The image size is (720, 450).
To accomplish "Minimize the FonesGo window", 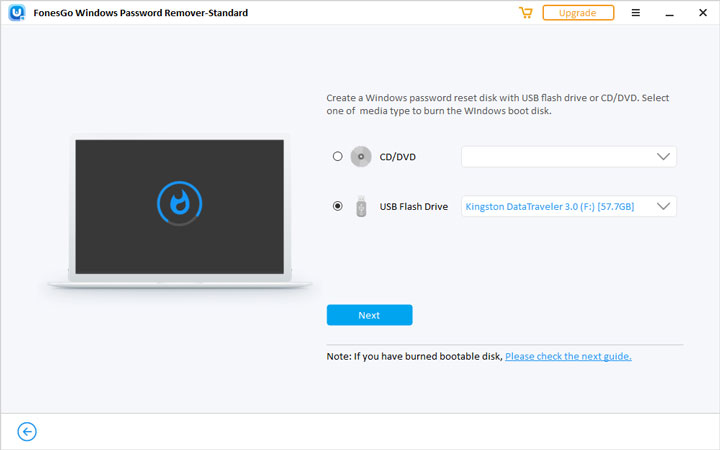I will click(x=669, y=14).
